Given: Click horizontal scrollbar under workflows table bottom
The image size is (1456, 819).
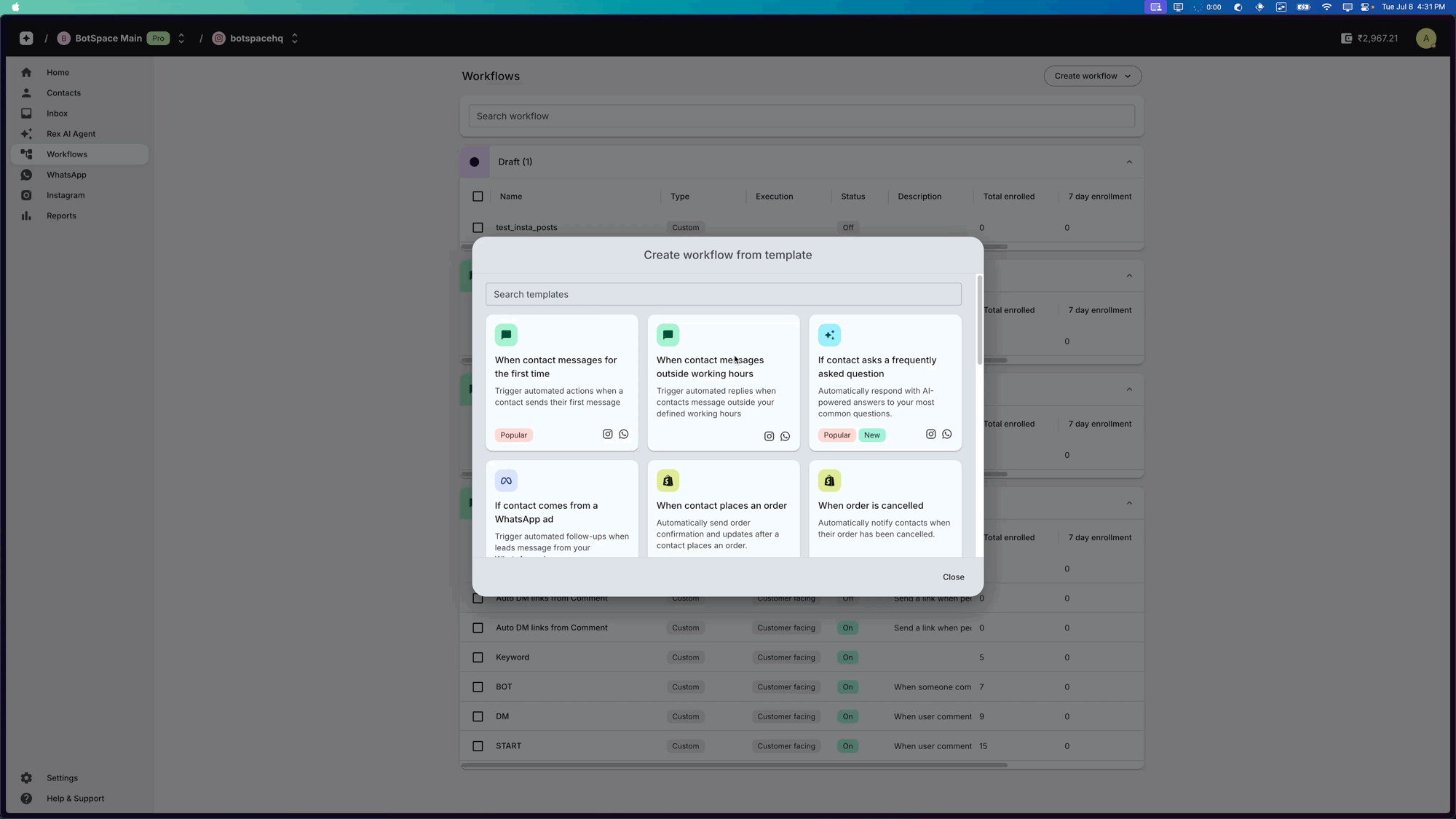Looking at the screenshot, I should [x=734, y=765].
